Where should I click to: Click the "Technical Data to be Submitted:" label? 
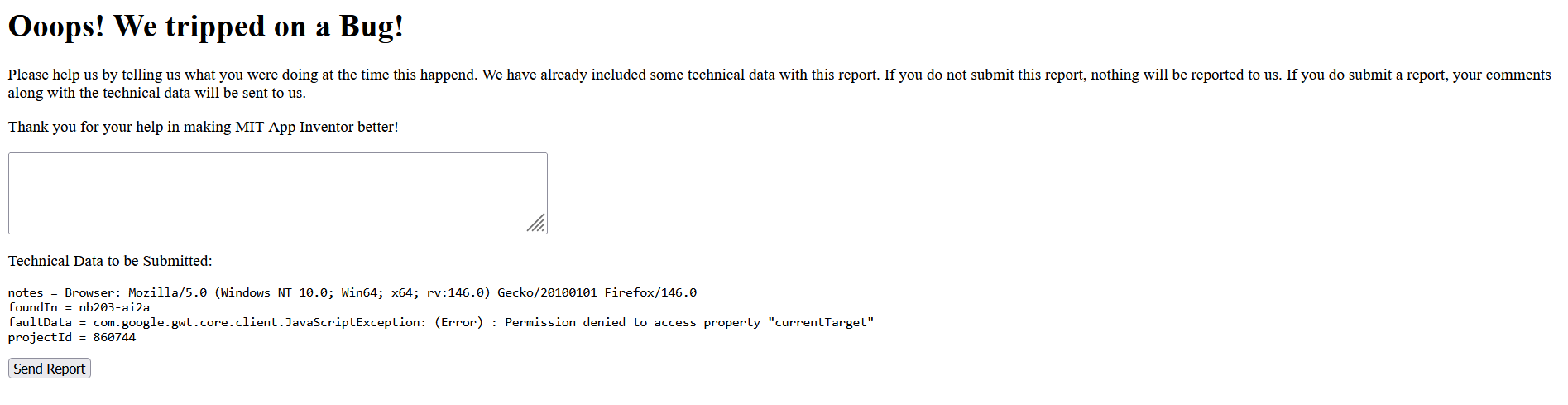pos(110,261)
